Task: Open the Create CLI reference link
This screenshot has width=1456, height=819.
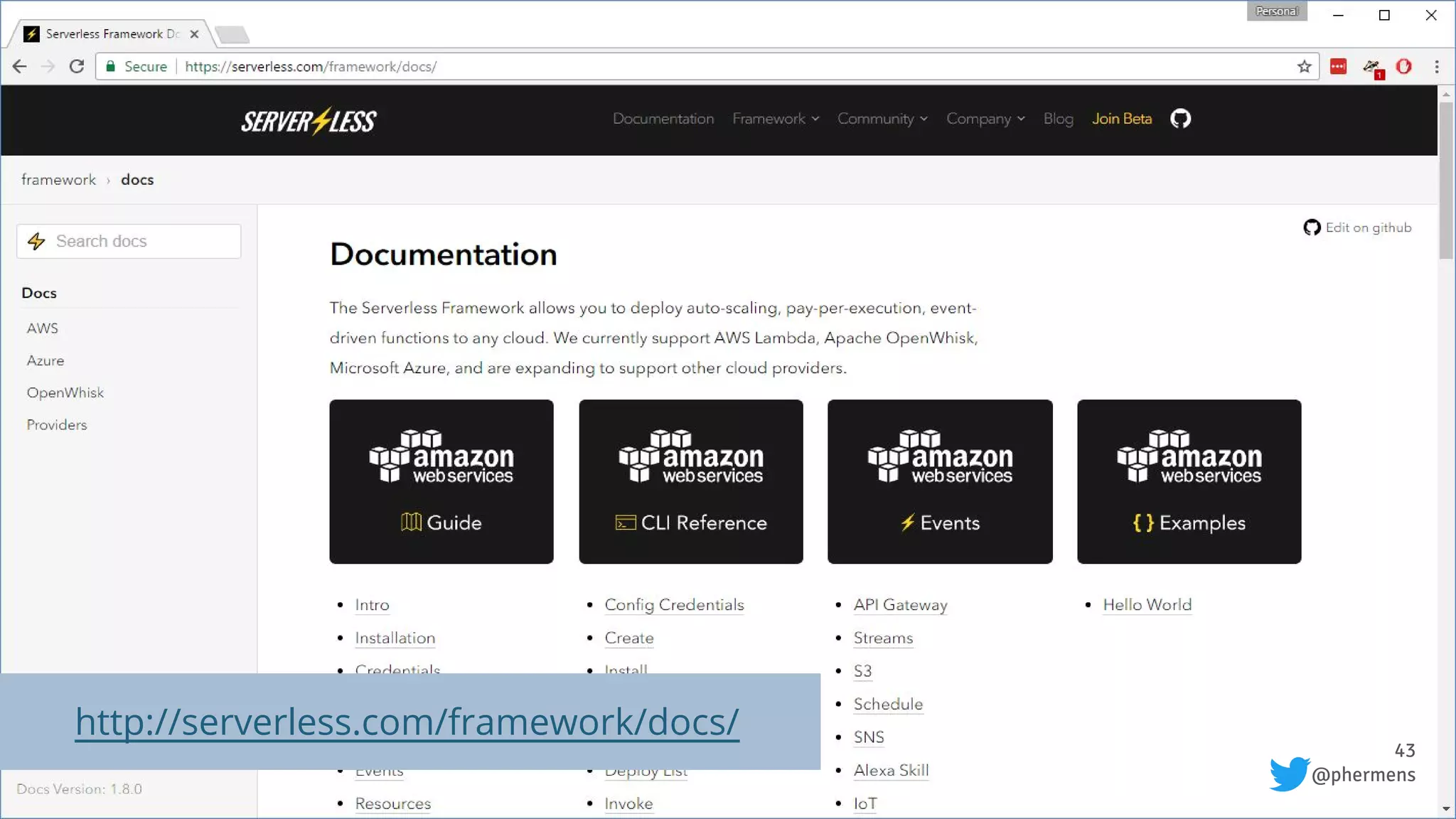Action: tap(629, 638)
